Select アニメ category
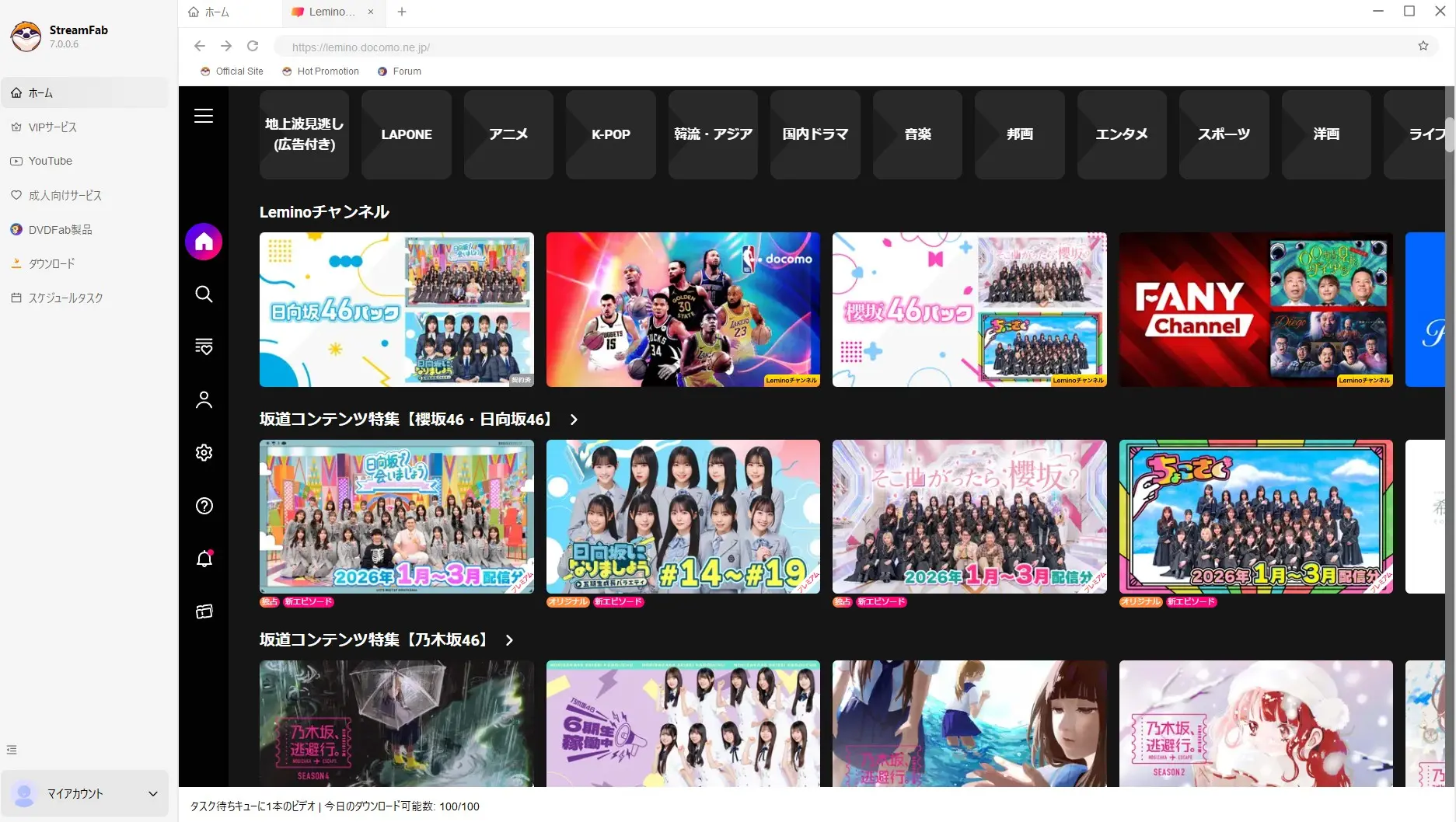The height and width of the screenshot is (822, 1456). [508, 134]
